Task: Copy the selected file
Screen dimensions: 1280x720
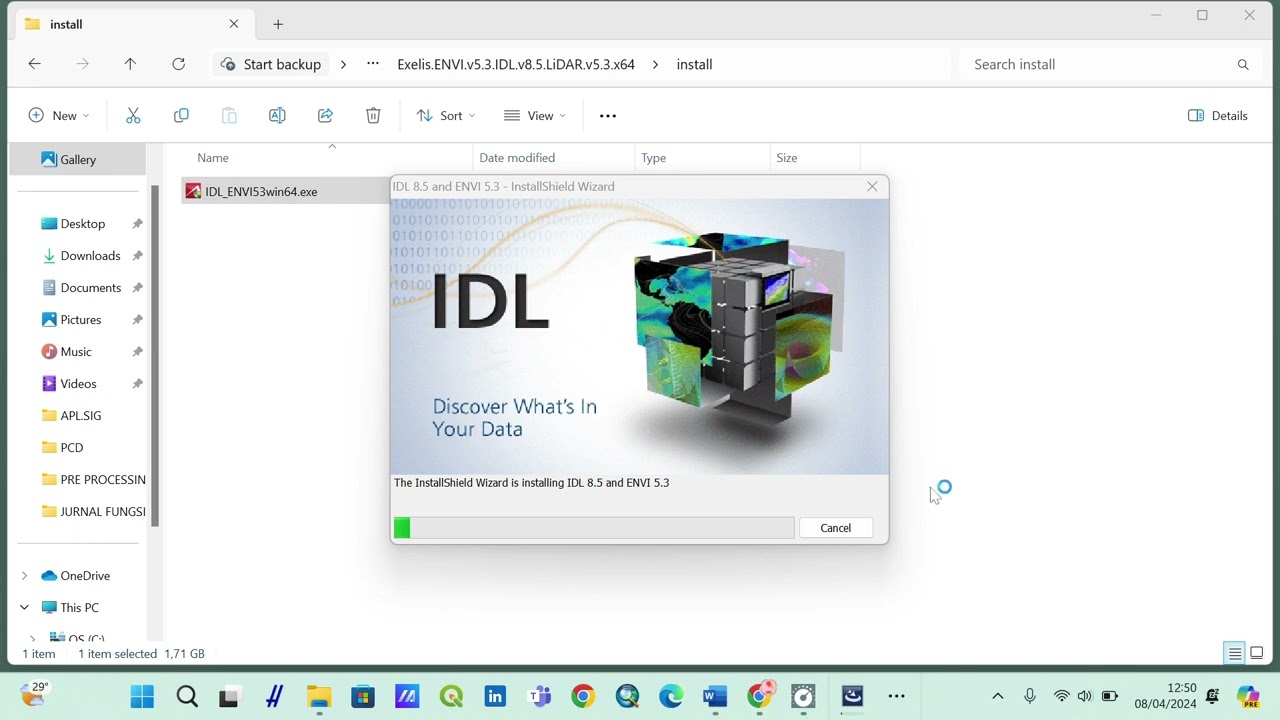Action: point(181,116)
